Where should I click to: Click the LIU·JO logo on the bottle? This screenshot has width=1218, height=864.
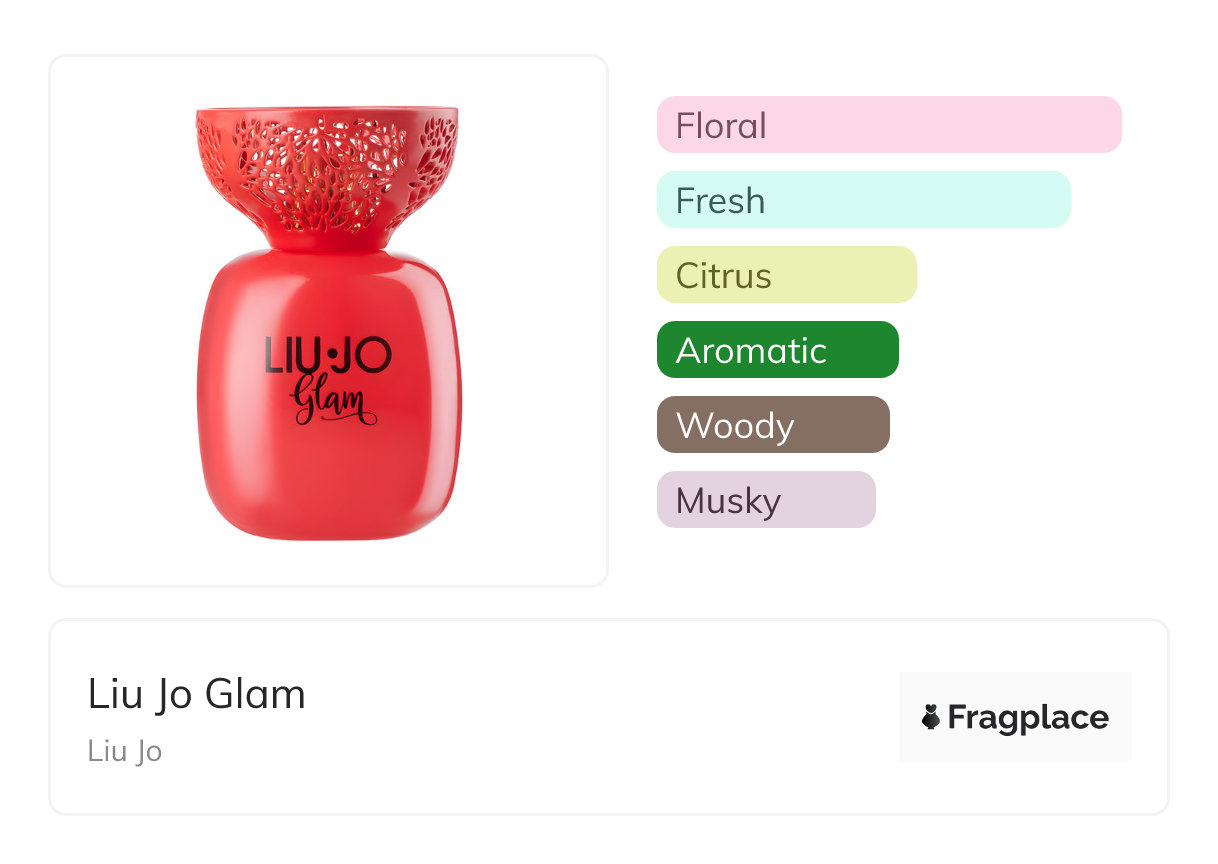pyautogui.click(x=328, y=356)
